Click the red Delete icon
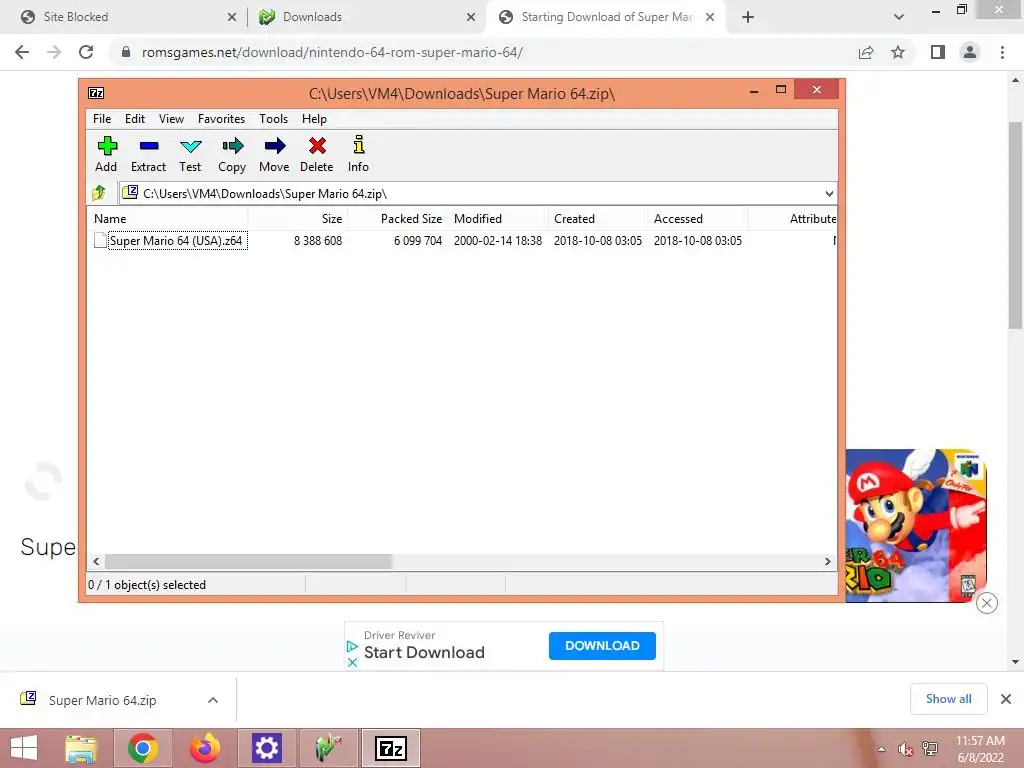Image resolution: width=1024 pixels, height=768 pixels. (x=317, y=145)
